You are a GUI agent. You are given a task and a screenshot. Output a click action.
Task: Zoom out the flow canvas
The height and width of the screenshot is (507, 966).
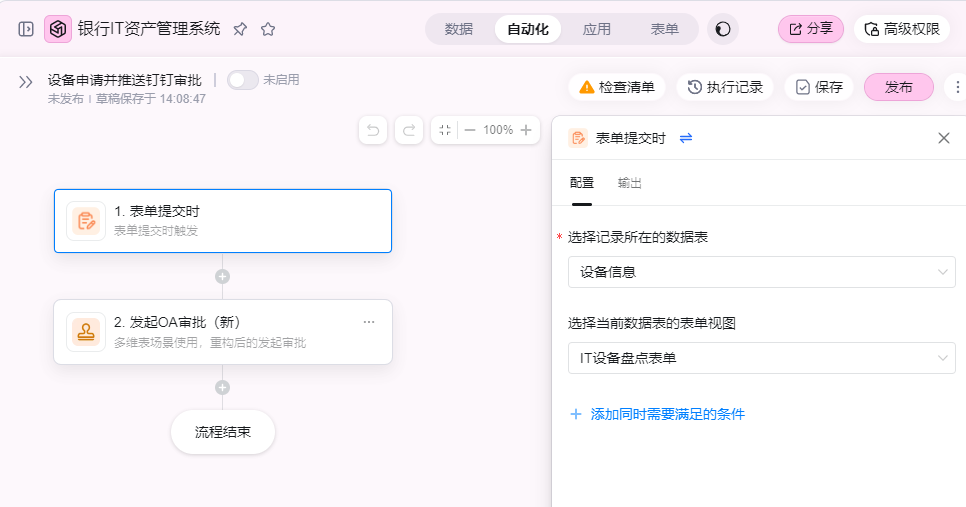[x=470, y=130]
